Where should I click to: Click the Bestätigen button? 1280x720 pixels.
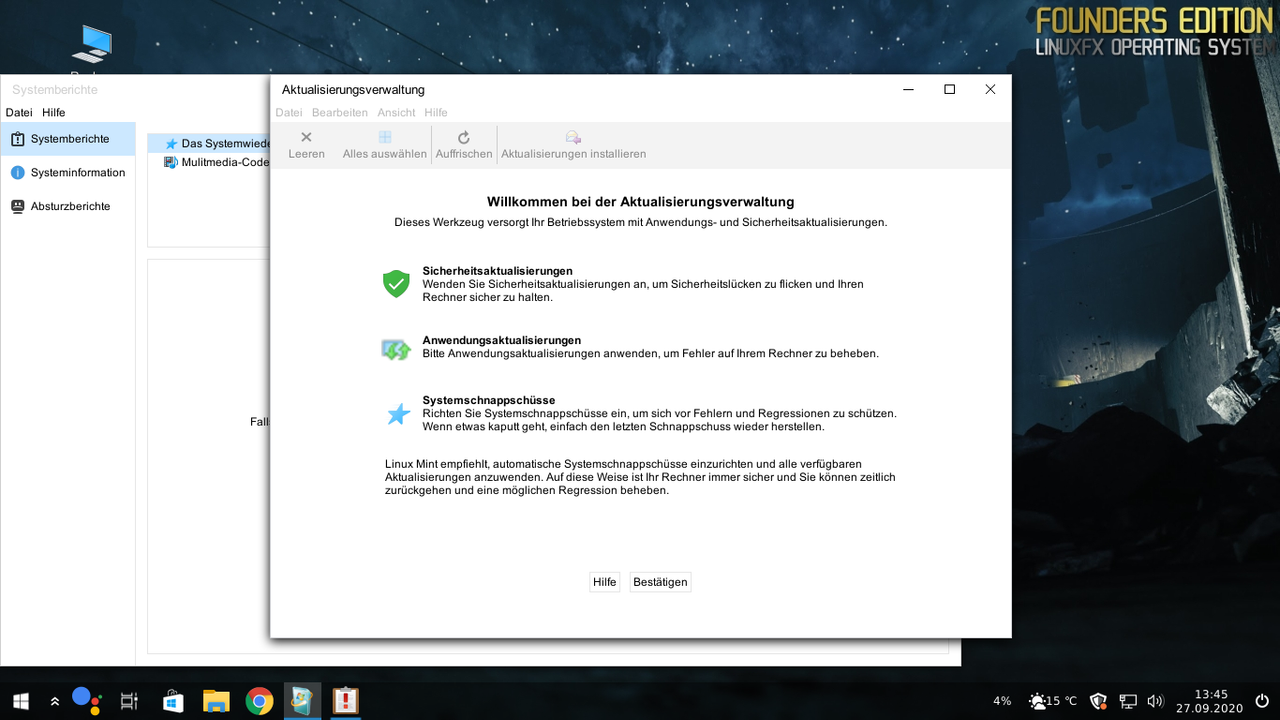pos(660,582)
